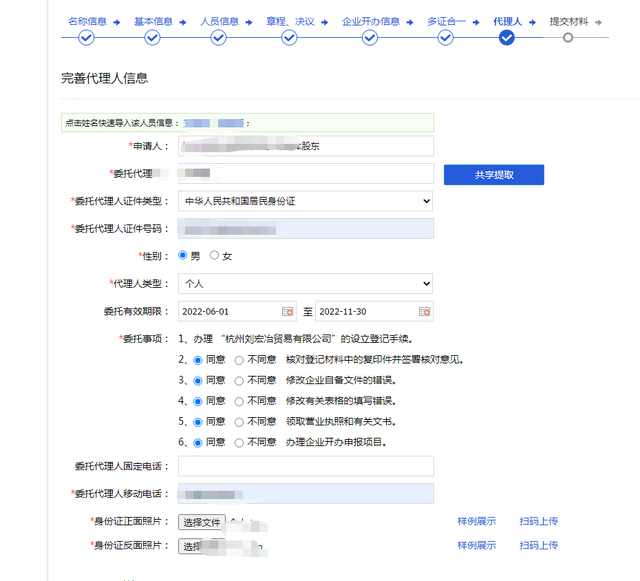Click the 名称信息 step checkmark icon
640x581 pixels.
click(86, 38)
